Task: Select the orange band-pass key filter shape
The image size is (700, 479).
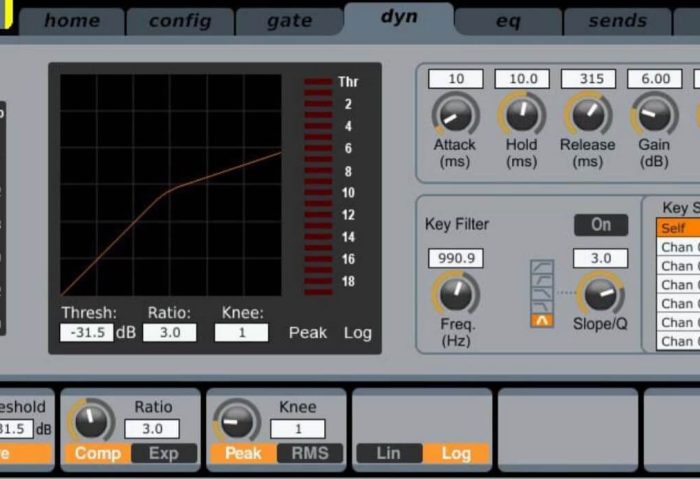Action: click(x=542, y=321)
